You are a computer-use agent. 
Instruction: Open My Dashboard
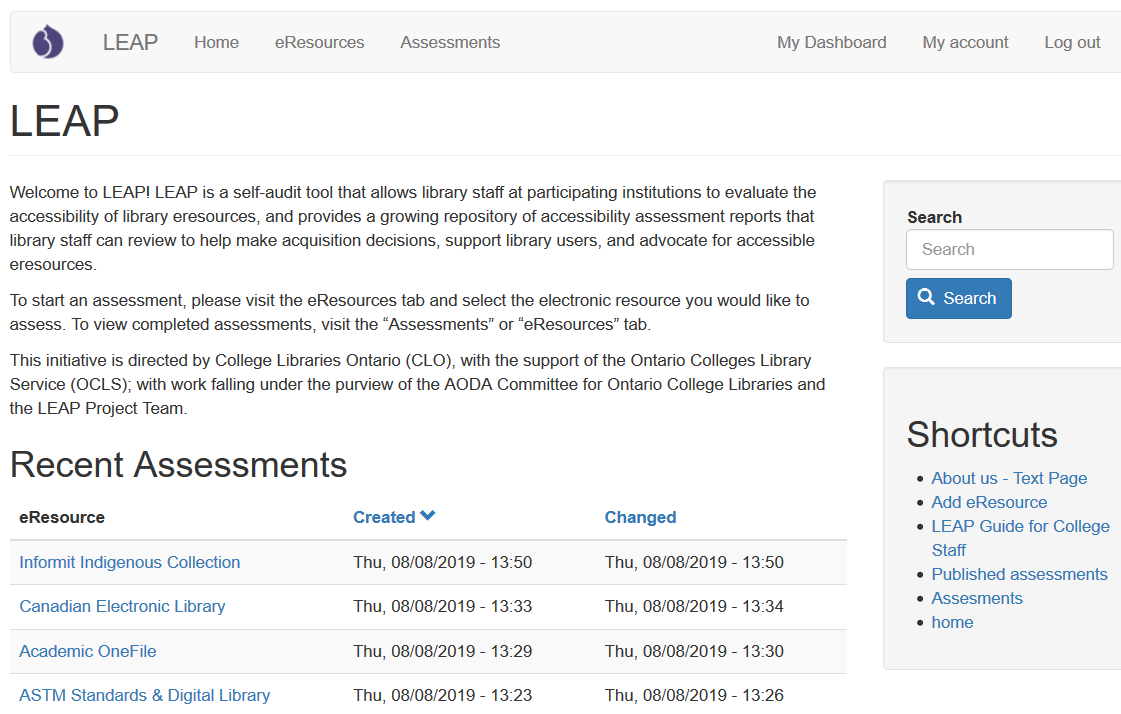831,42
